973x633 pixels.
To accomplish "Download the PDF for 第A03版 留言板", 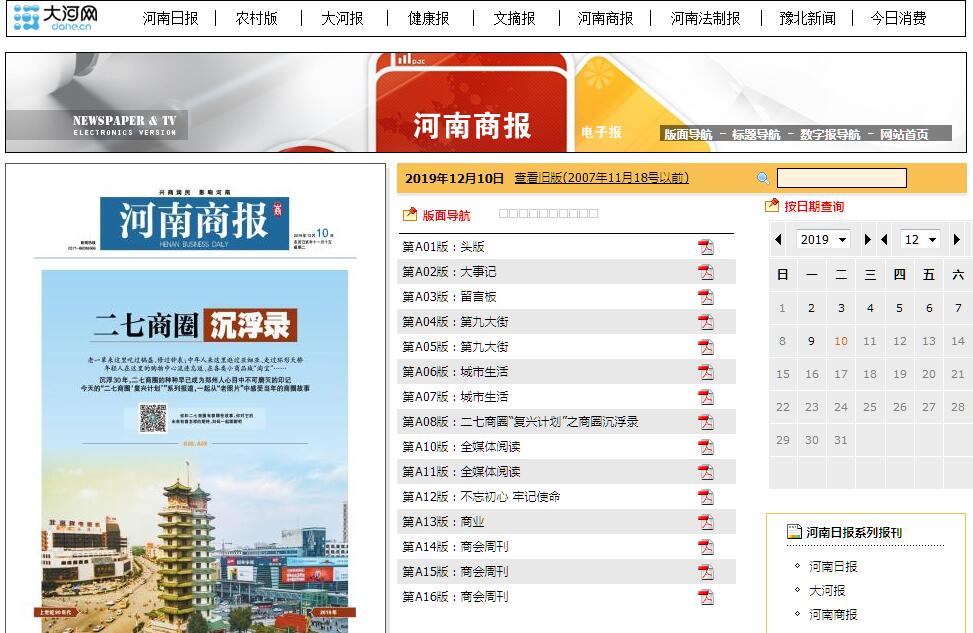I will pos(706,297).
